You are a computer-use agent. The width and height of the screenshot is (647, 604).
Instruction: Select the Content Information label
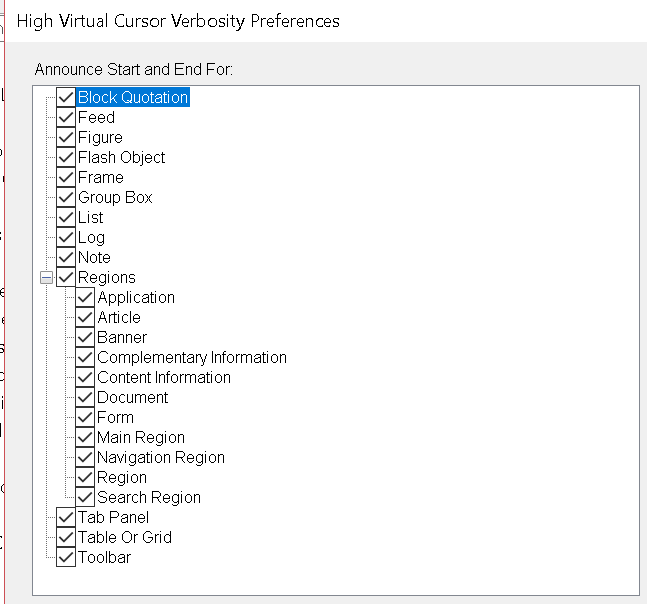[x=164, y=378]
